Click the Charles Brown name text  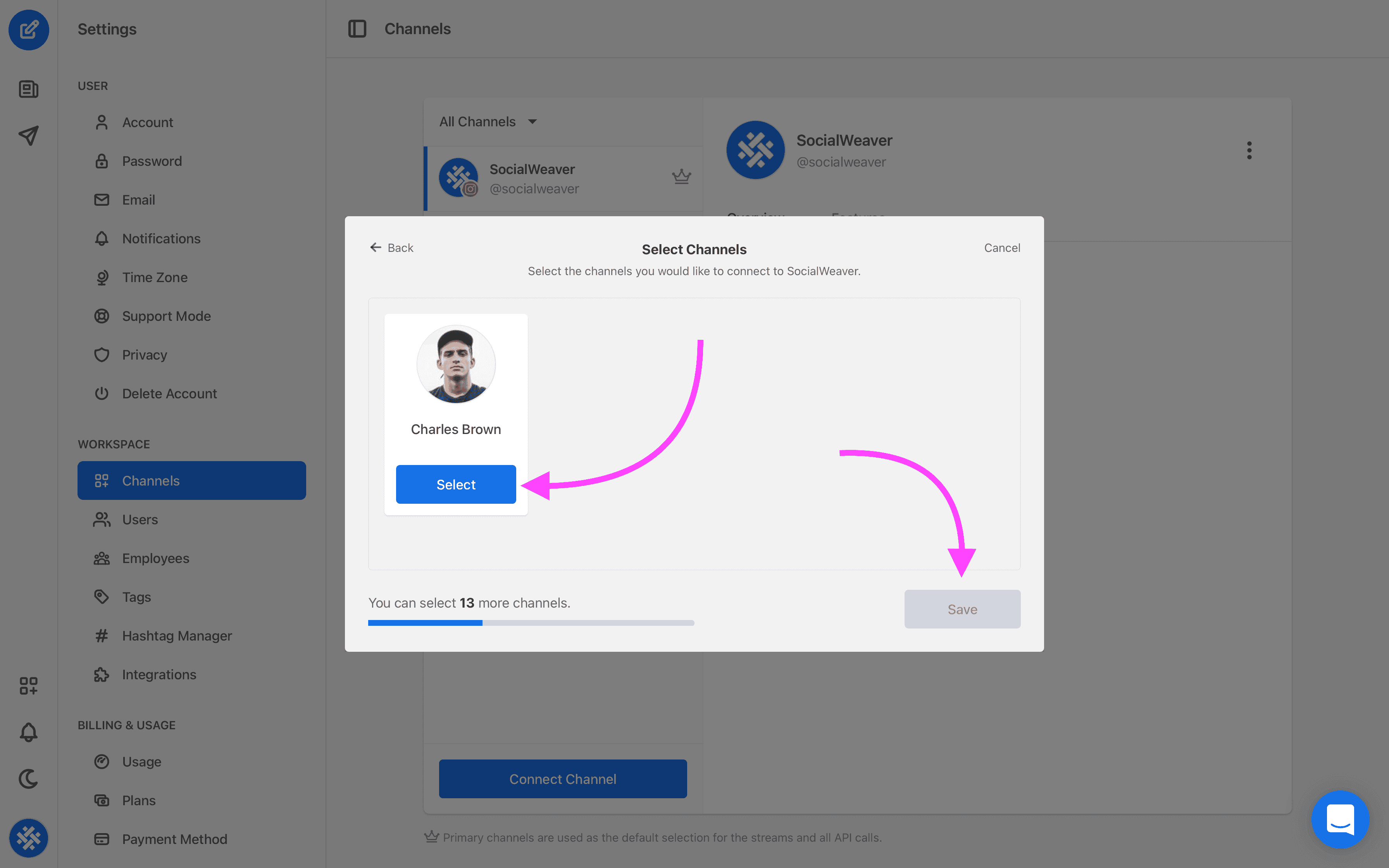(x=456, y=429)
